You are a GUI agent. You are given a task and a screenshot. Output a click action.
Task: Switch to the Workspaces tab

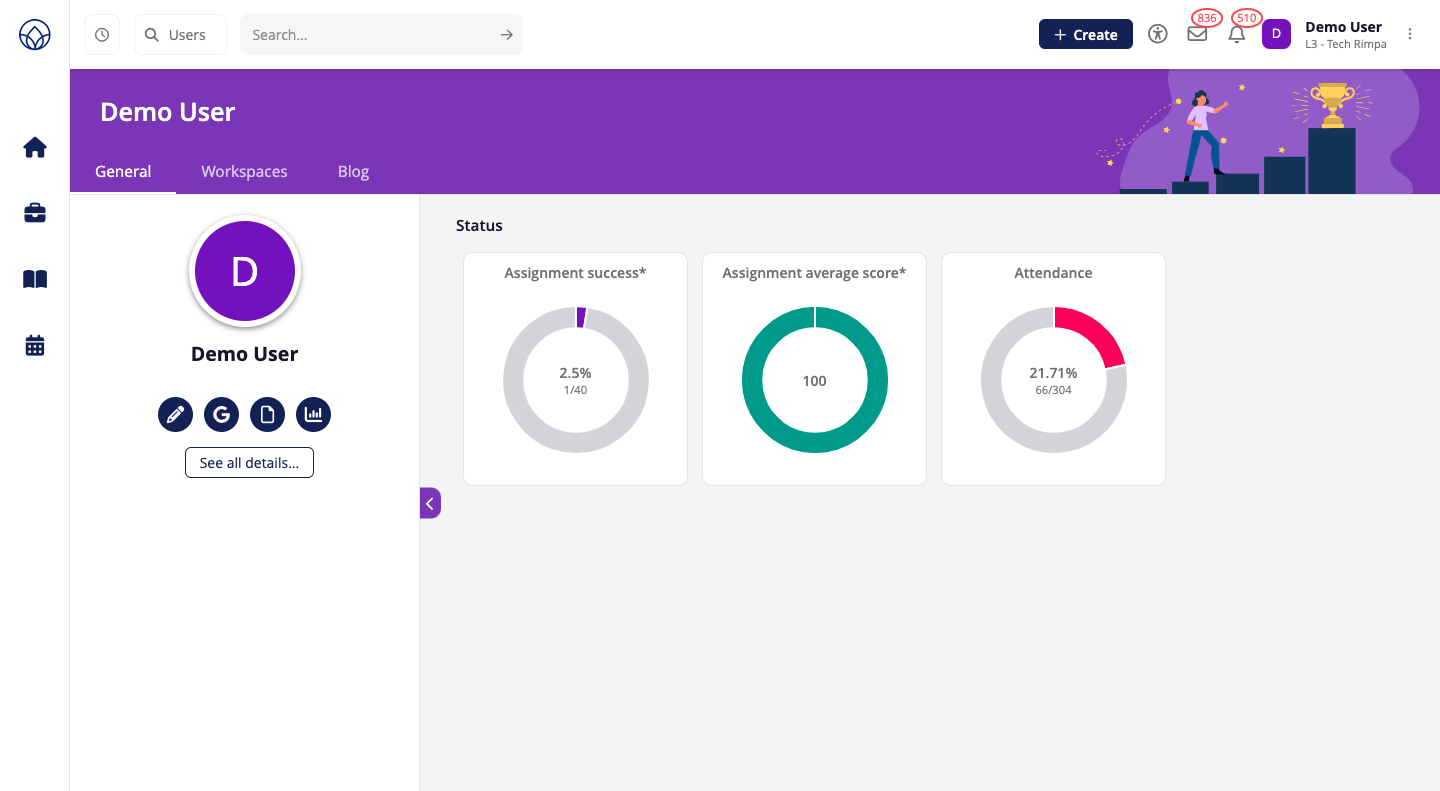coord(244,171)
